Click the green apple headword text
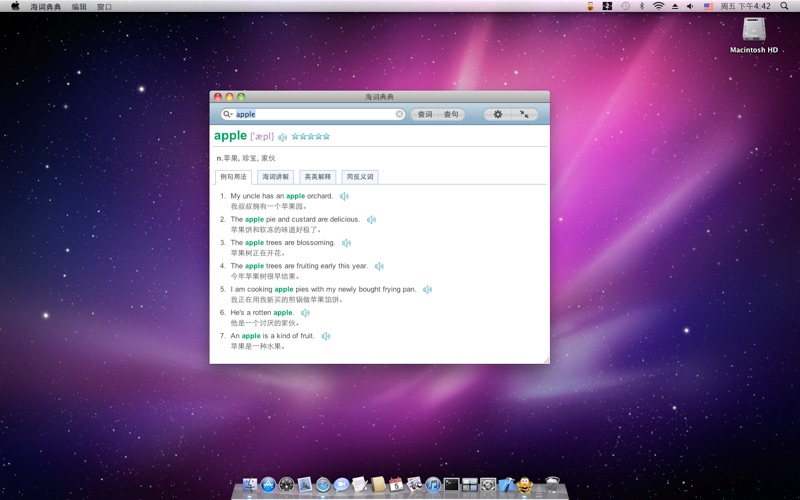The image size is (800, 500). [231, 136]
